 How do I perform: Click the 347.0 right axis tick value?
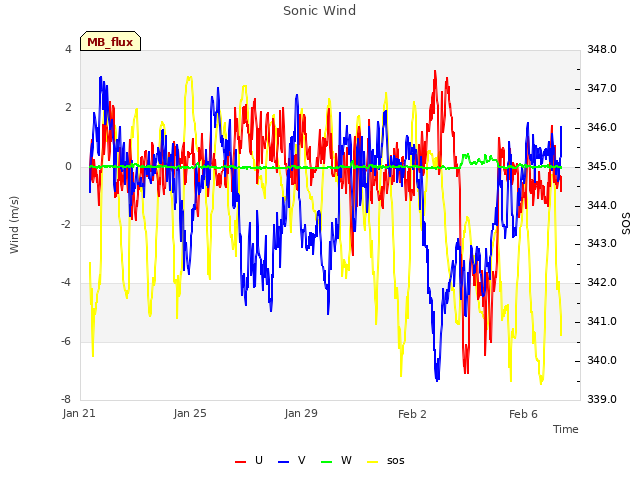(602, 88)
